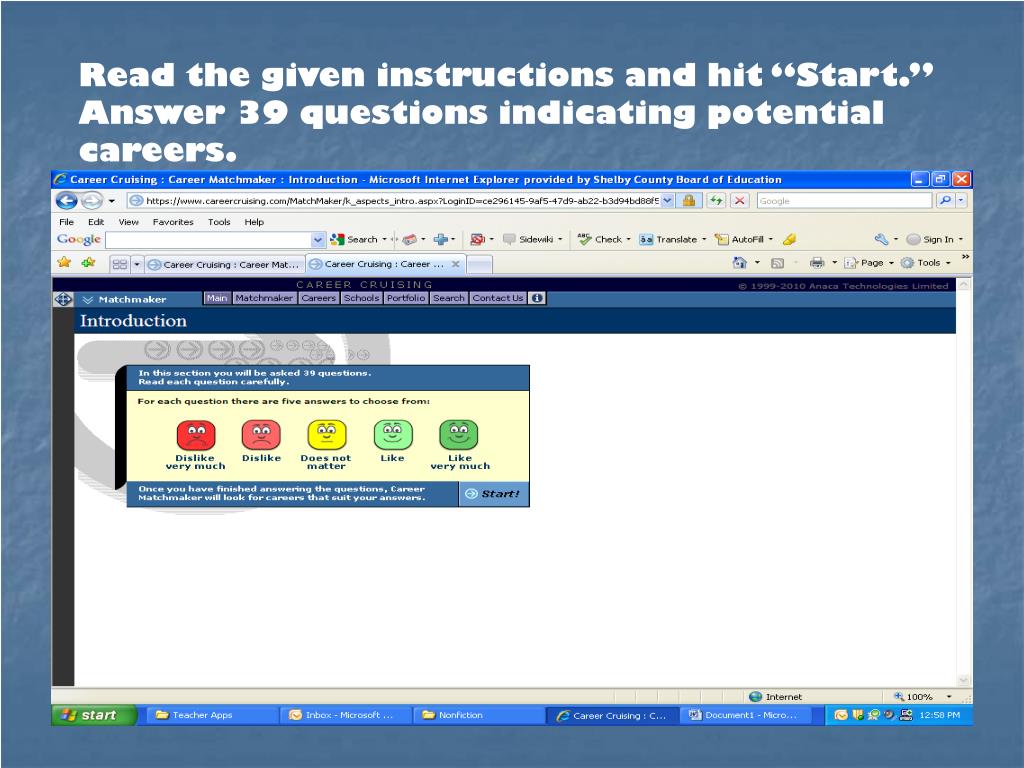
Task: Open the search provider dropdown arrow
Action: click(961, 201)
